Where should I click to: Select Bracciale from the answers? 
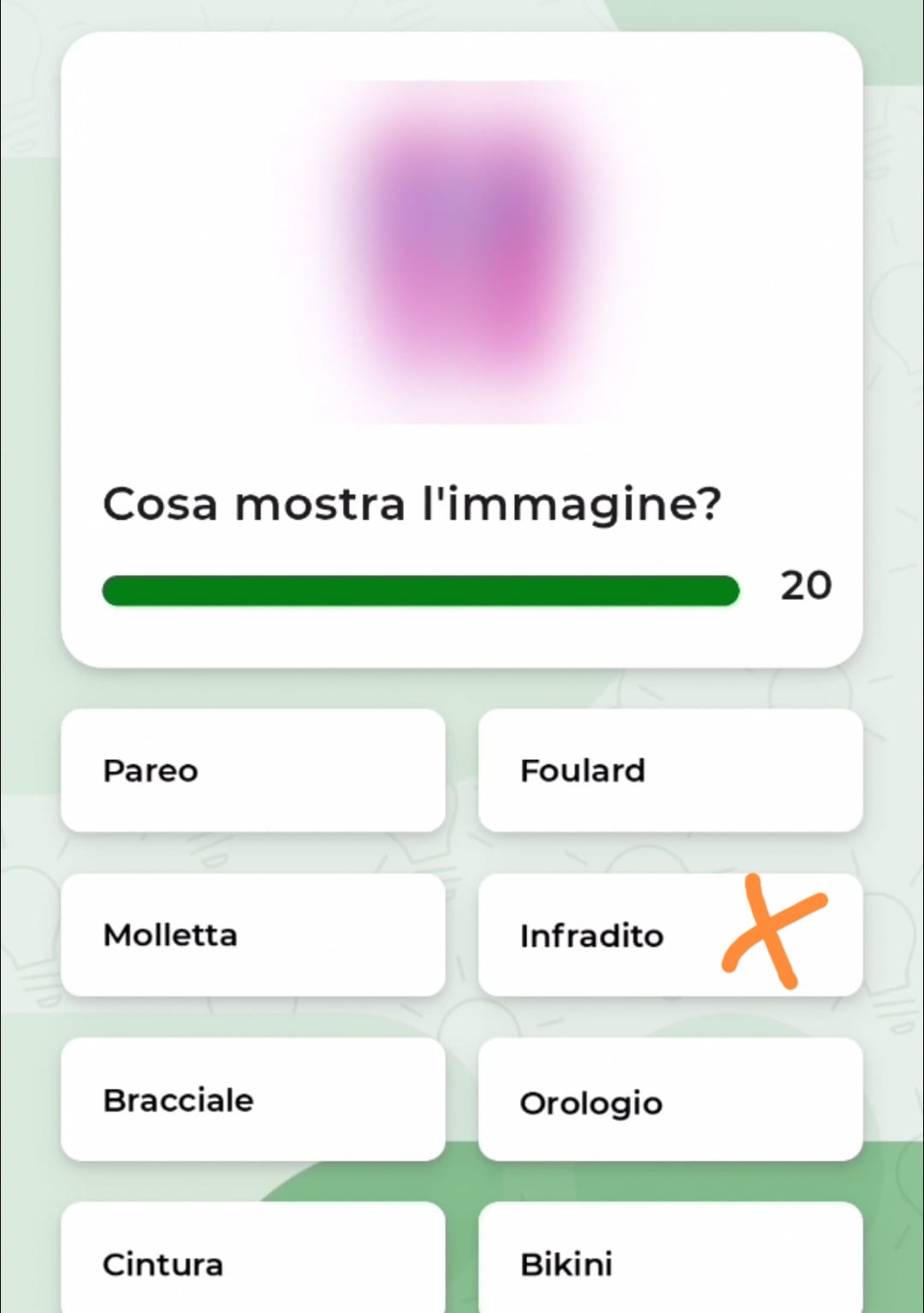tap(252, 1100)
